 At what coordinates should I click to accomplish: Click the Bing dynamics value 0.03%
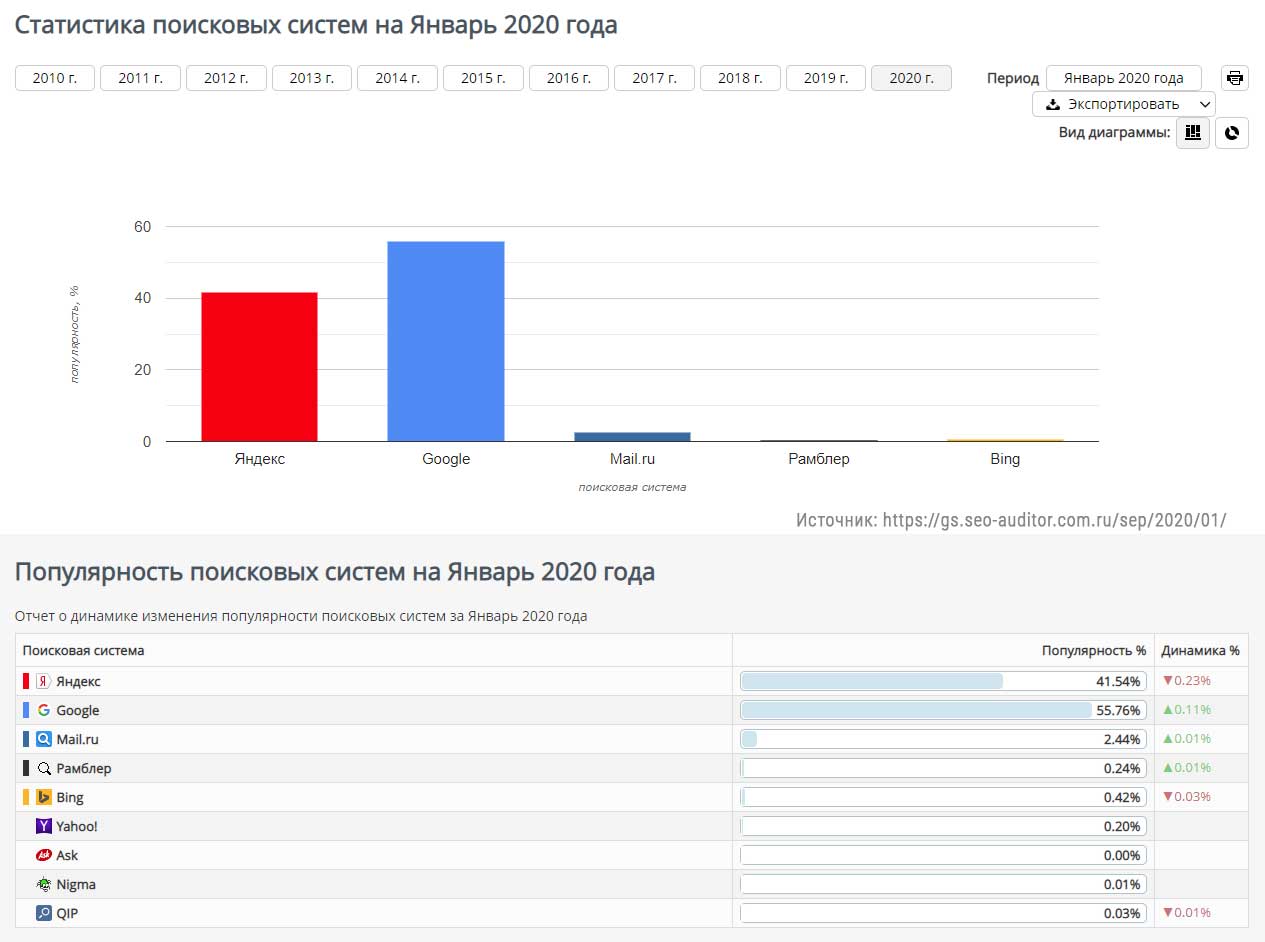(1186, 797)
